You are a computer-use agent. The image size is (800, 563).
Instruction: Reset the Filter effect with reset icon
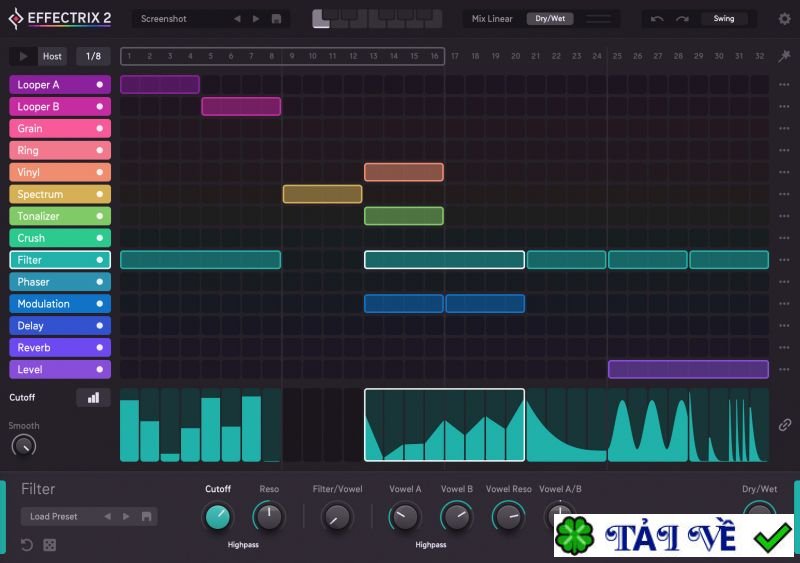point(27,545)
